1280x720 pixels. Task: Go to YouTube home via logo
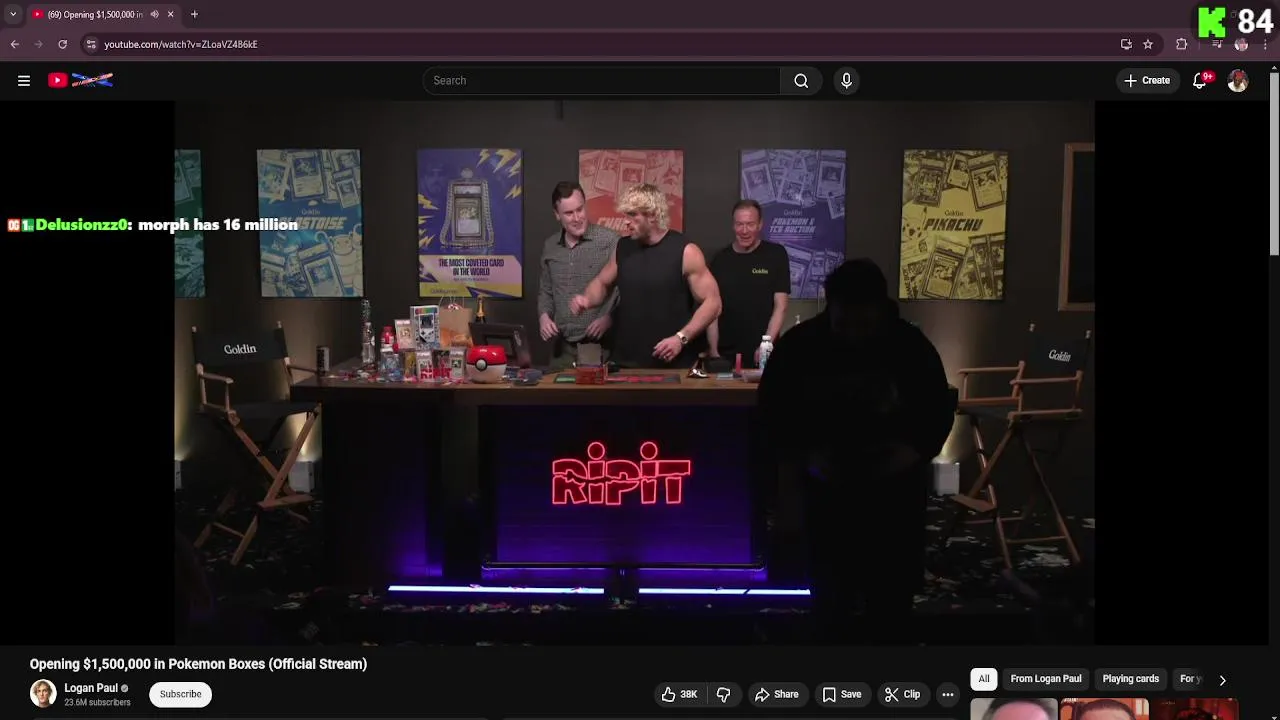click(81, 80)
